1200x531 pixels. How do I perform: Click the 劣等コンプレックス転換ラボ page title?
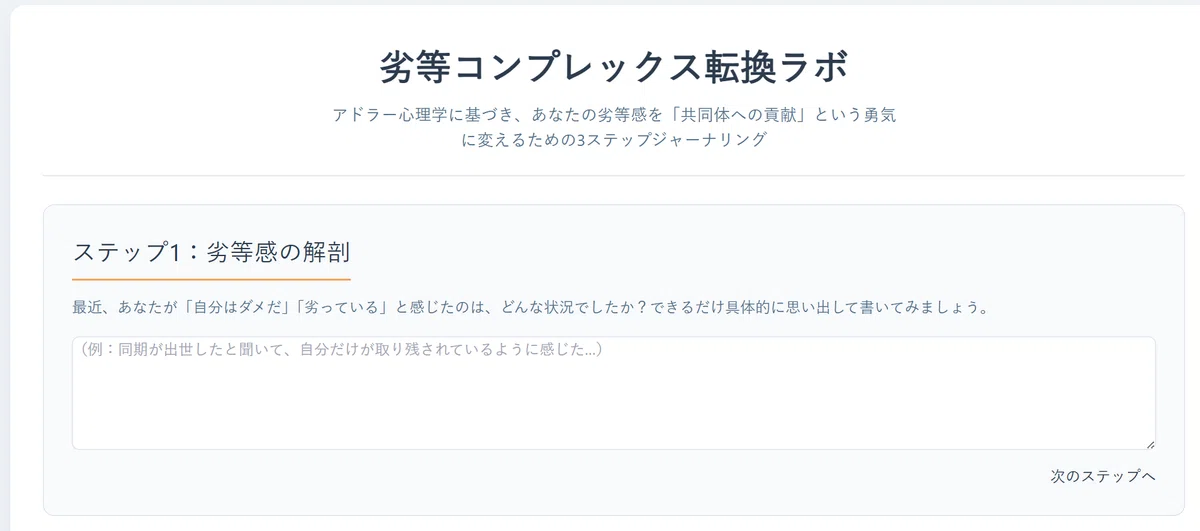[x=614, y=69]
